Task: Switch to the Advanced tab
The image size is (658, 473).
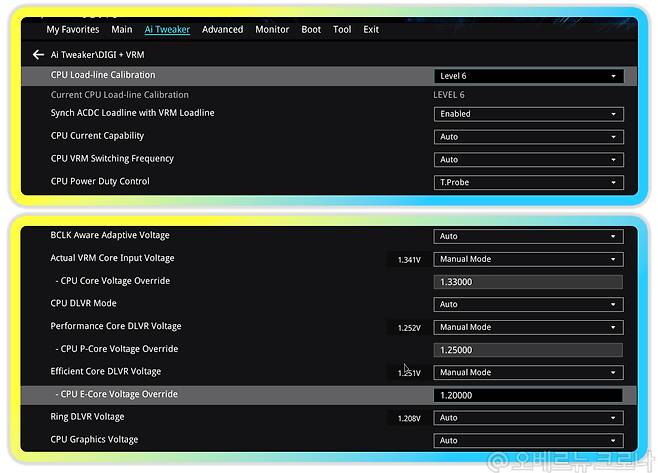Action: tap(222, 30)
